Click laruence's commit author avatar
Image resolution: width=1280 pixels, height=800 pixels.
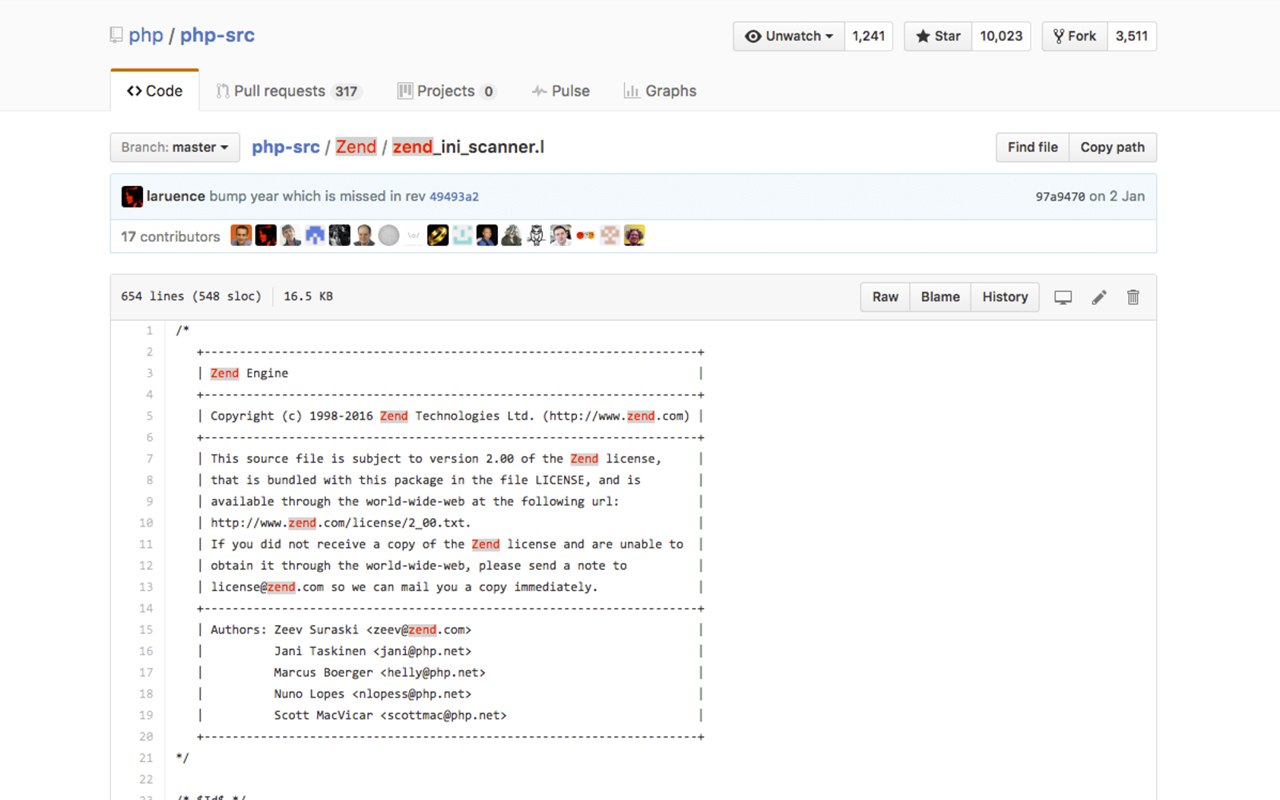(x=132, y=197)
